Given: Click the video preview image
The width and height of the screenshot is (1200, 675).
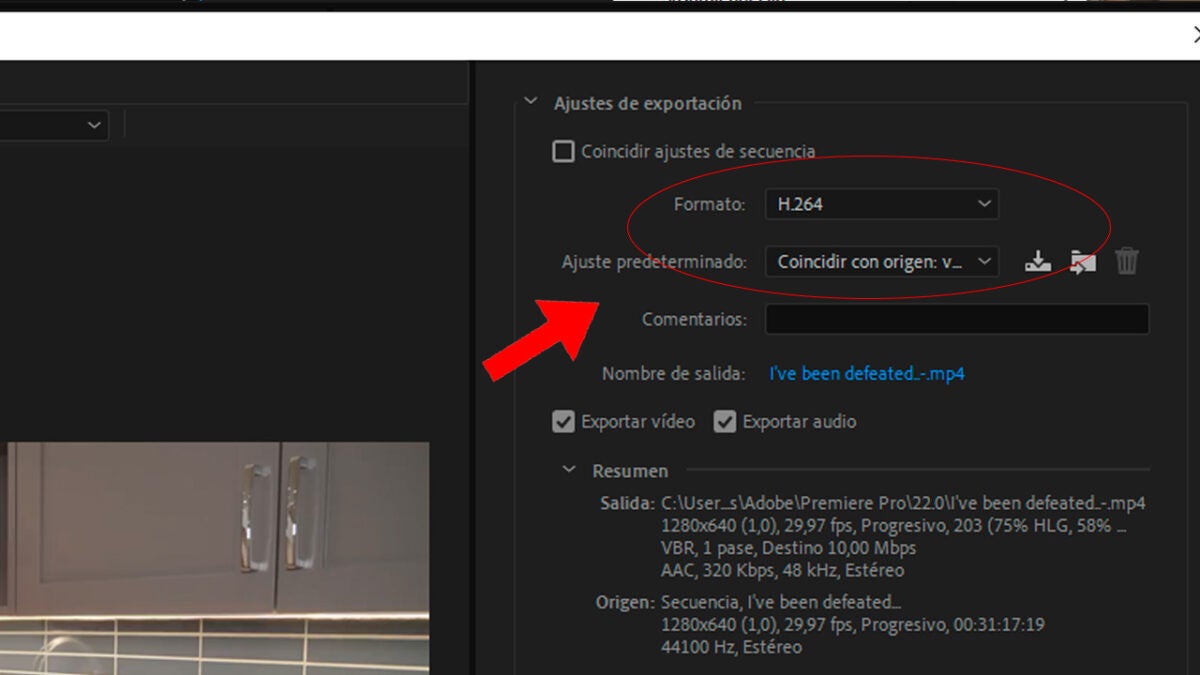Looking at the screenshot, I should point(214,557).
